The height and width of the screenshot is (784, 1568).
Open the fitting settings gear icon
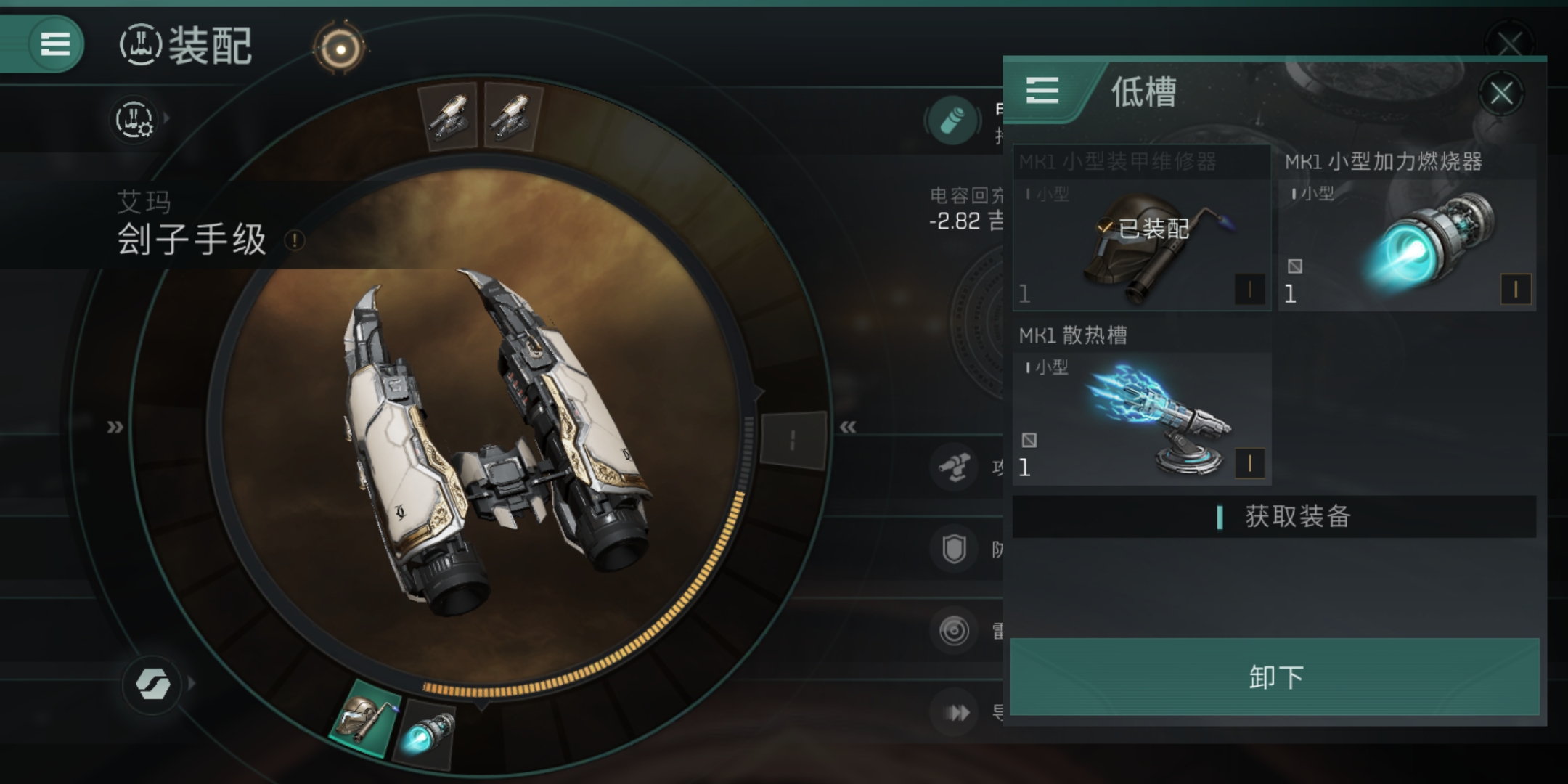[x=135, y=119]
